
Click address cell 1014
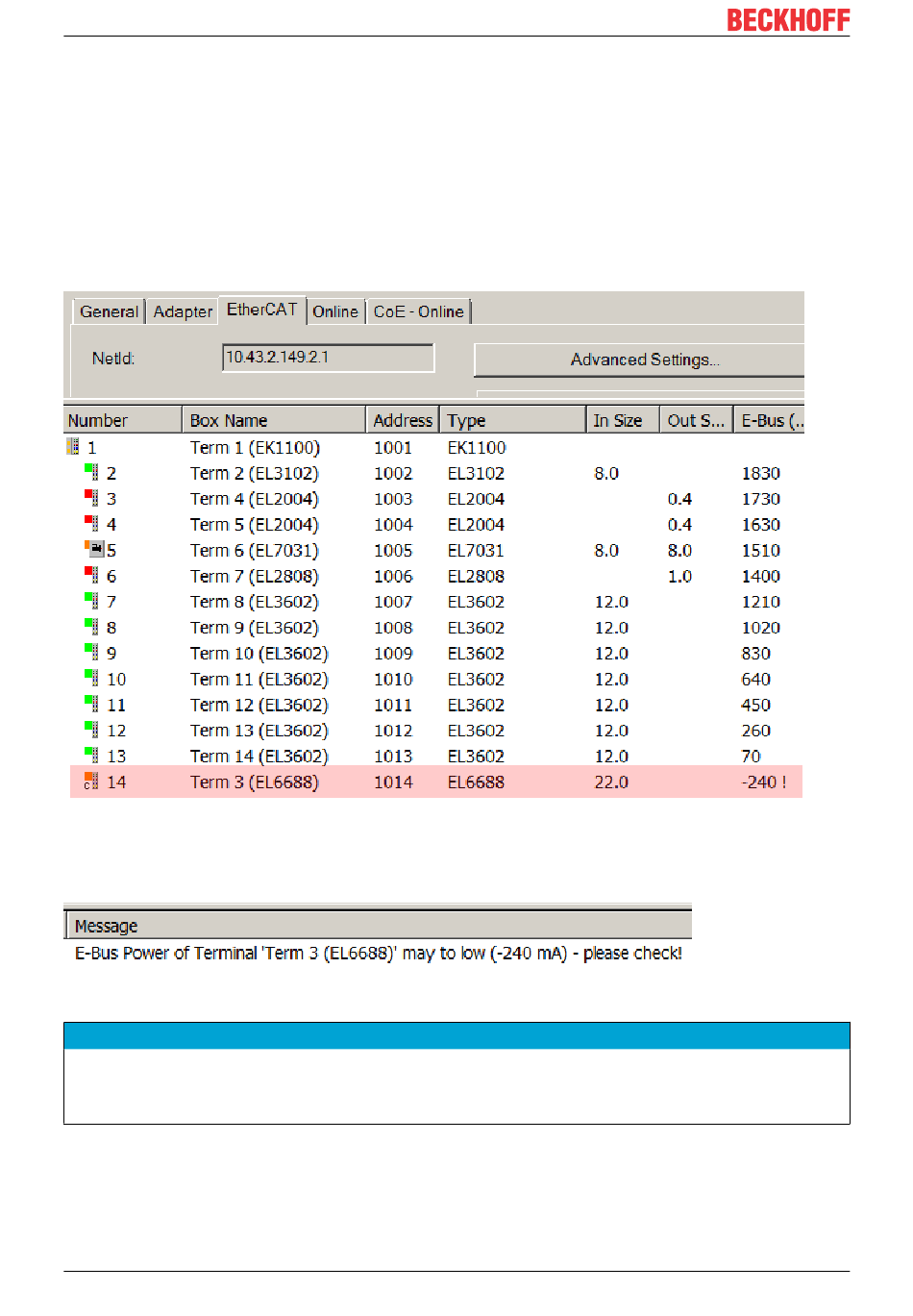click(x=393, y=782)
